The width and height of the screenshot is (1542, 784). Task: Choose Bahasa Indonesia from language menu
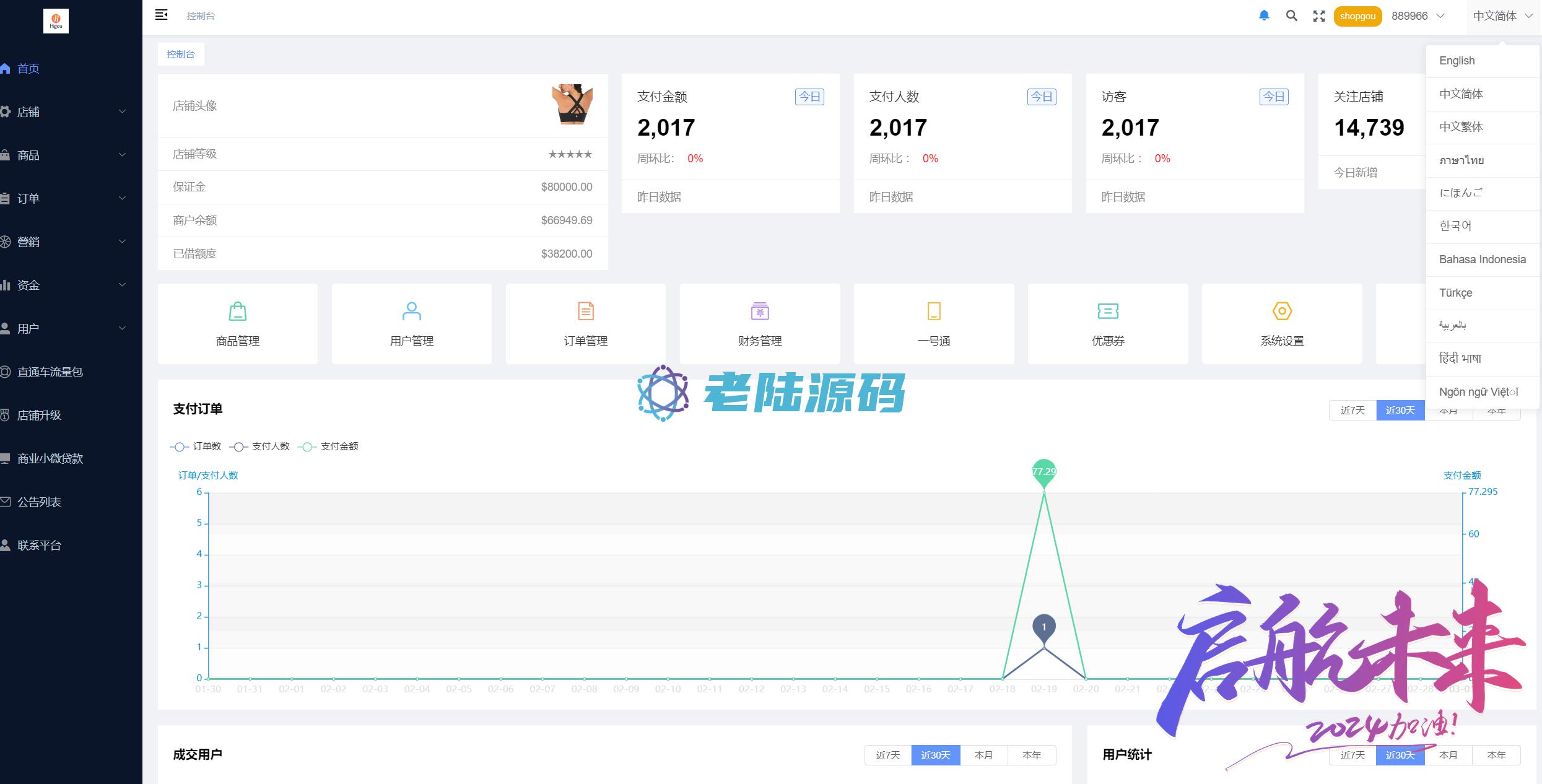pyautogui.click(x=1483, y=259)
